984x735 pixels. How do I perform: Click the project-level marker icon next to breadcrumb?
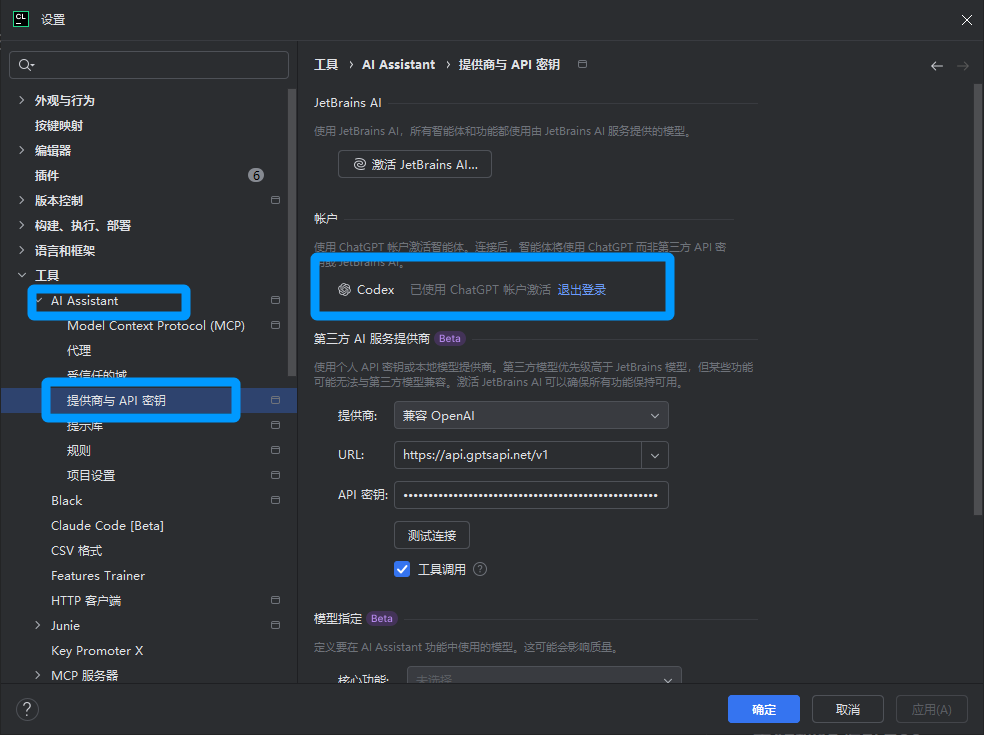pyautogui.click(x=582, y=64)
